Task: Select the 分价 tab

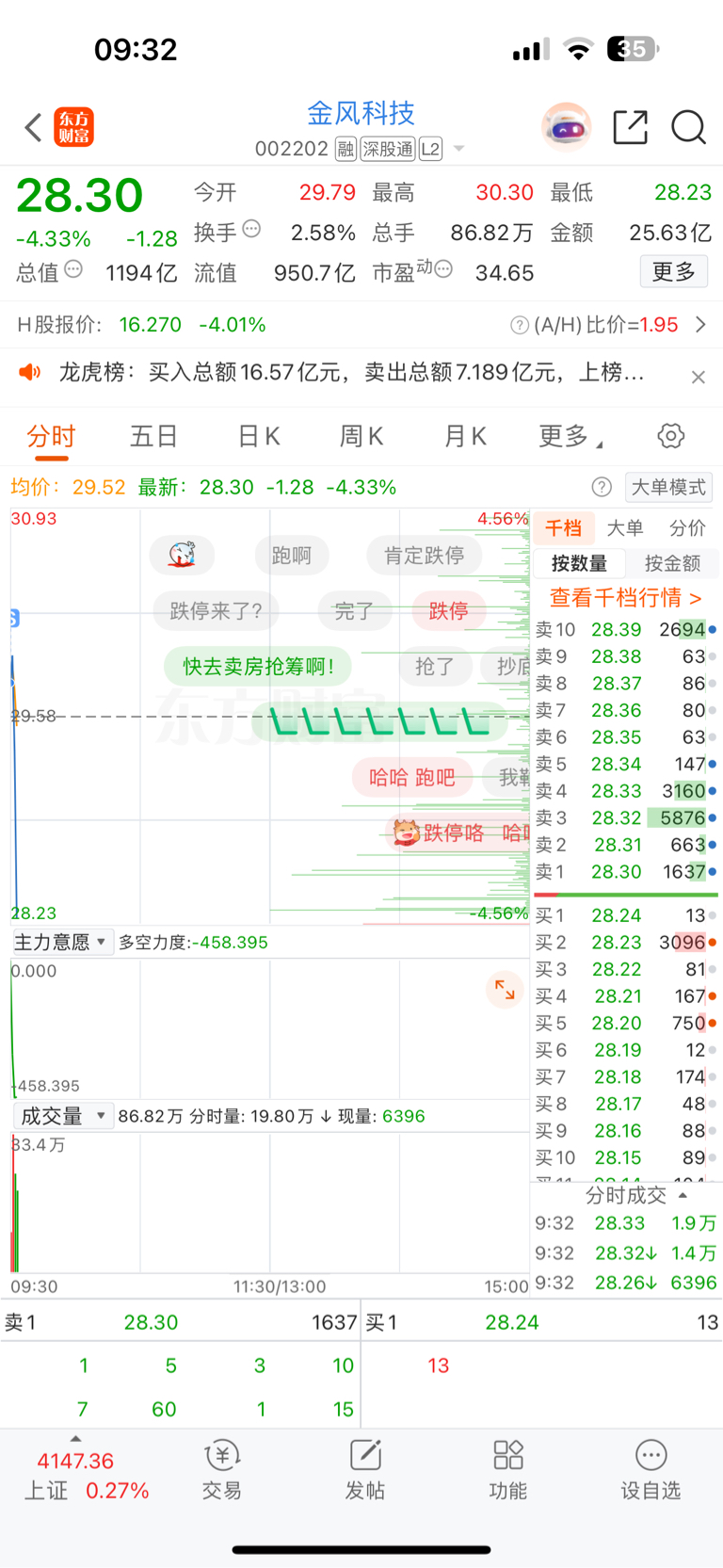Action: click(x=687, y=528)
